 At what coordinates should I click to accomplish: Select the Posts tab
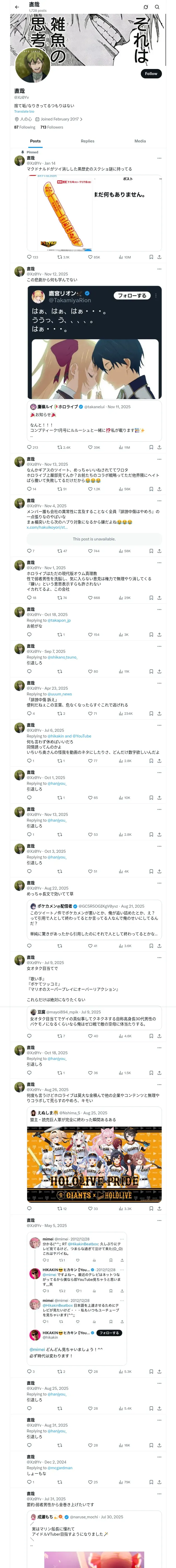pos(35,141)
